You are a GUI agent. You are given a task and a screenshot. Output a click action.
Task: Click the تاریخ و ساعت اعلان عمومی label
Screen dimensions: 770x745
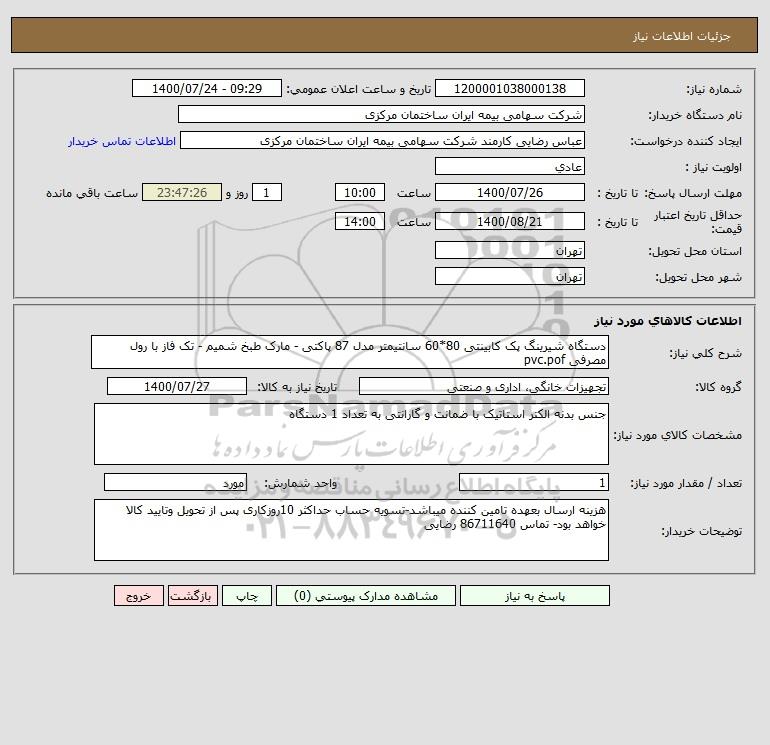[359, 89]
